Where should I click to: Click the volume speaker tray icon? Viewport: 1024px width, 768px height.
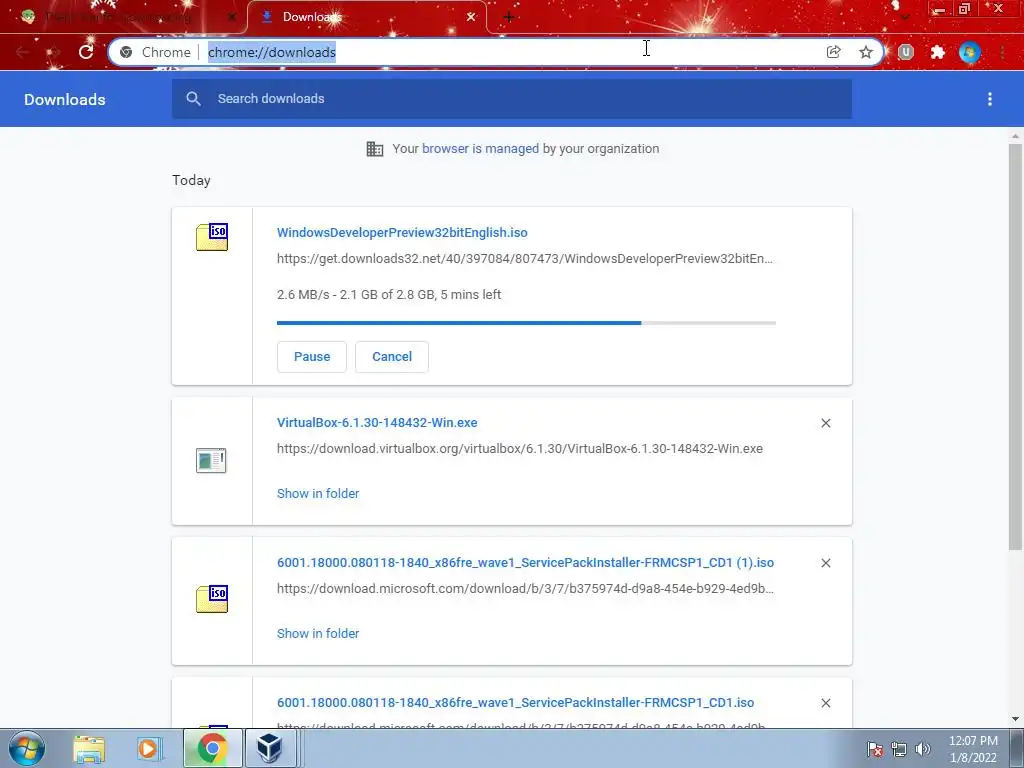[923, 749]
